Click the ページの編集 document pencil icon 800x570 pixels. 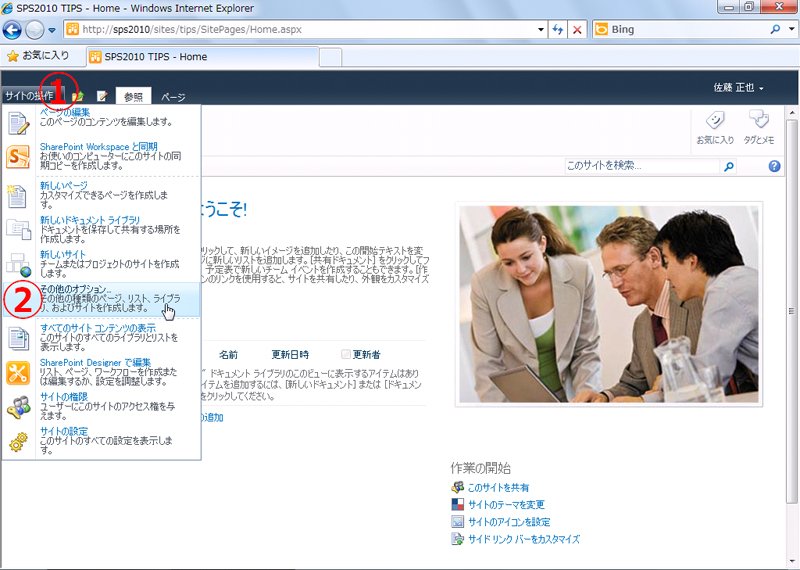click(18, 125)
